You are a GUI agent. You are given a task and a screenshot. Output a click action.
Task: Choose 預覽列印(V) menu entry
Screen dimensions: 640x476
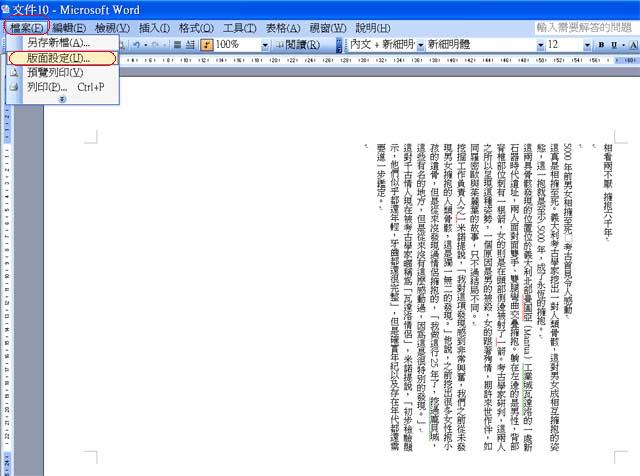click(63, 73)
